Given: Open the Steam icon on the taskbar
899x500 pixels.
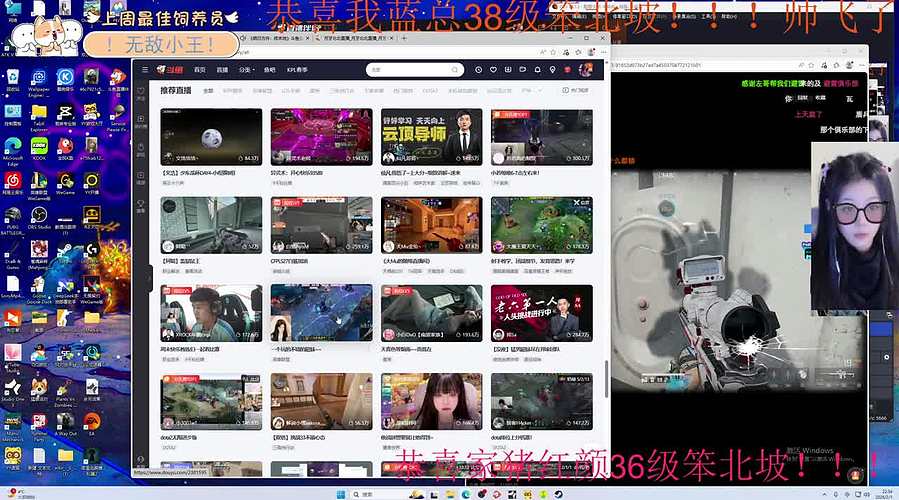Looking at the screenshot, I should (558, 494).
